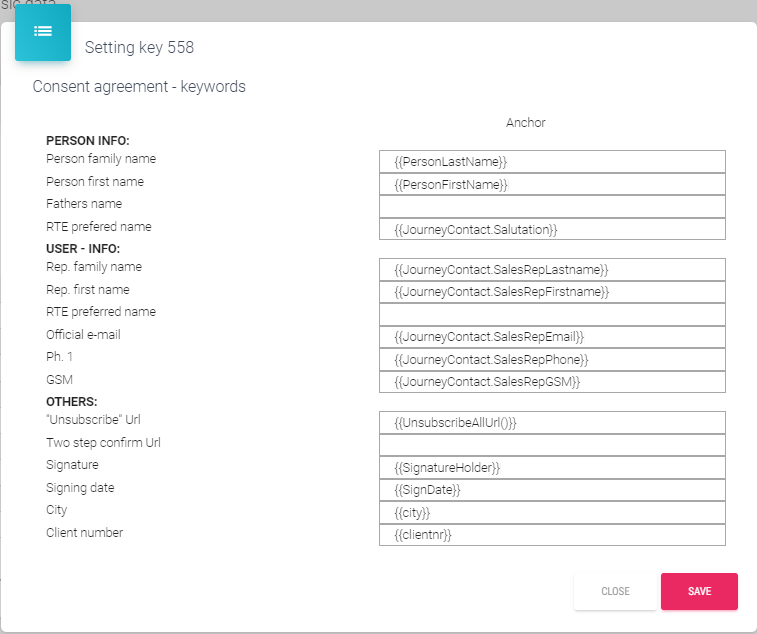
Task: Click the Signature anchor field
Action: pyautogui.click(x=552, y=467)
